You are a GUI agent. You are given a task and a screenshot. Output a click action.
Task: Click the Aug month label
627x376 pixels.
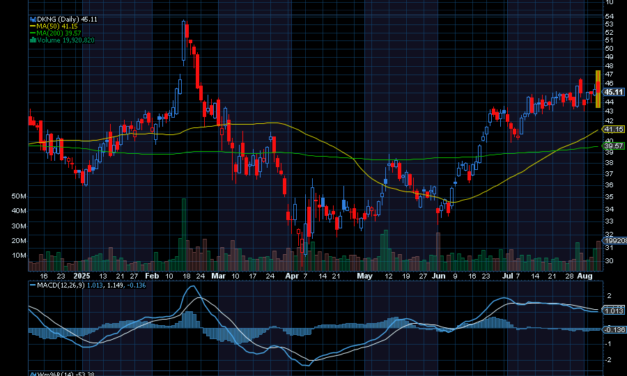pyautogui.click(x=585, y=276)
